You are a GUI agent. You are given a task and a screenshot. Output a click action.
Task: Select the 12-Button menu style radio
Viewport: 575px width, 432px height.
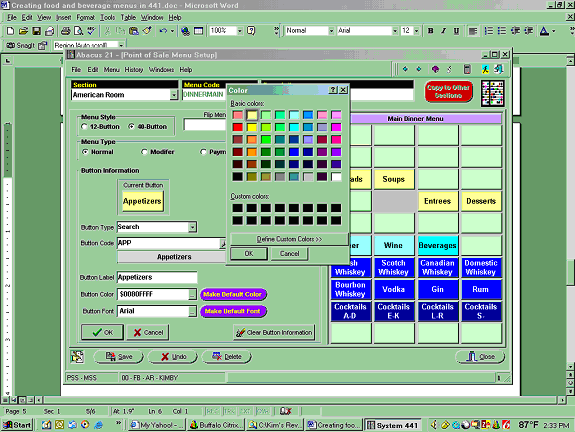click(84, 127)
